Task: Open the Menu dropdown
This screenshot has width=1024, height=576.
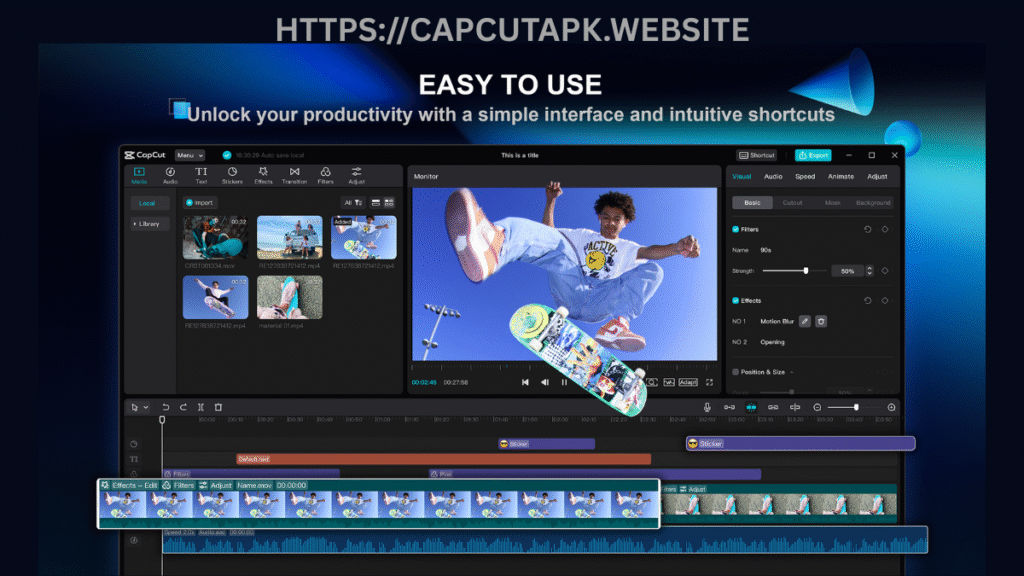Action: tap(190, 155)
